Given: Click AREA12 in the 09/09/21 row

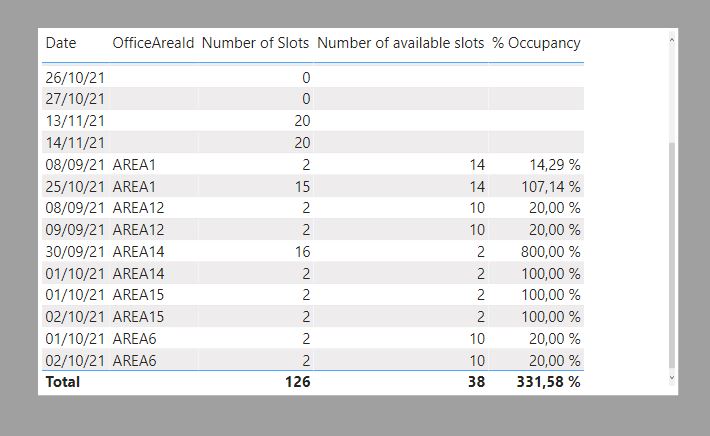Looking at the screenshot, I should pos(138,230).
